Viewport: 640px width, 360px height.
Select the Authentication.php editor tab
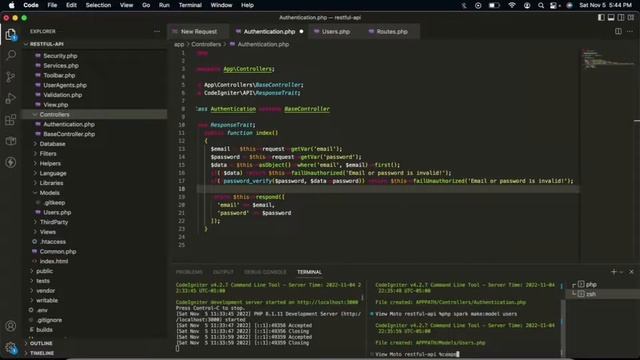tap(269, 31)
